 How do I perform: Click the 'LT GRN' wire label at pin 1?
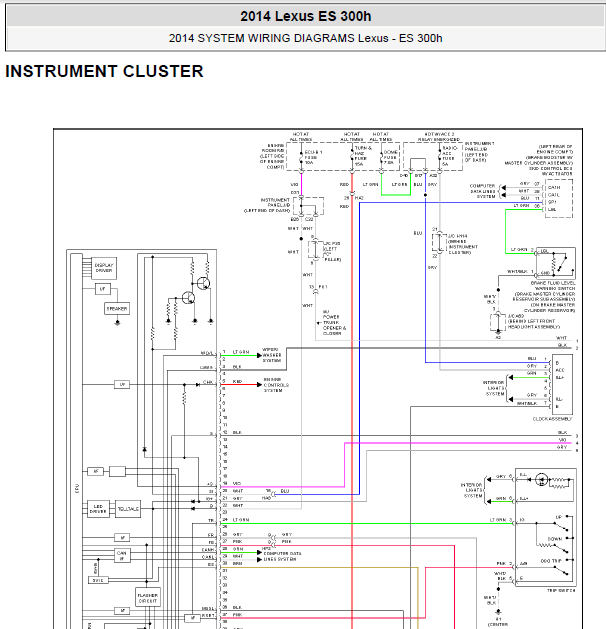pos(241,352)
